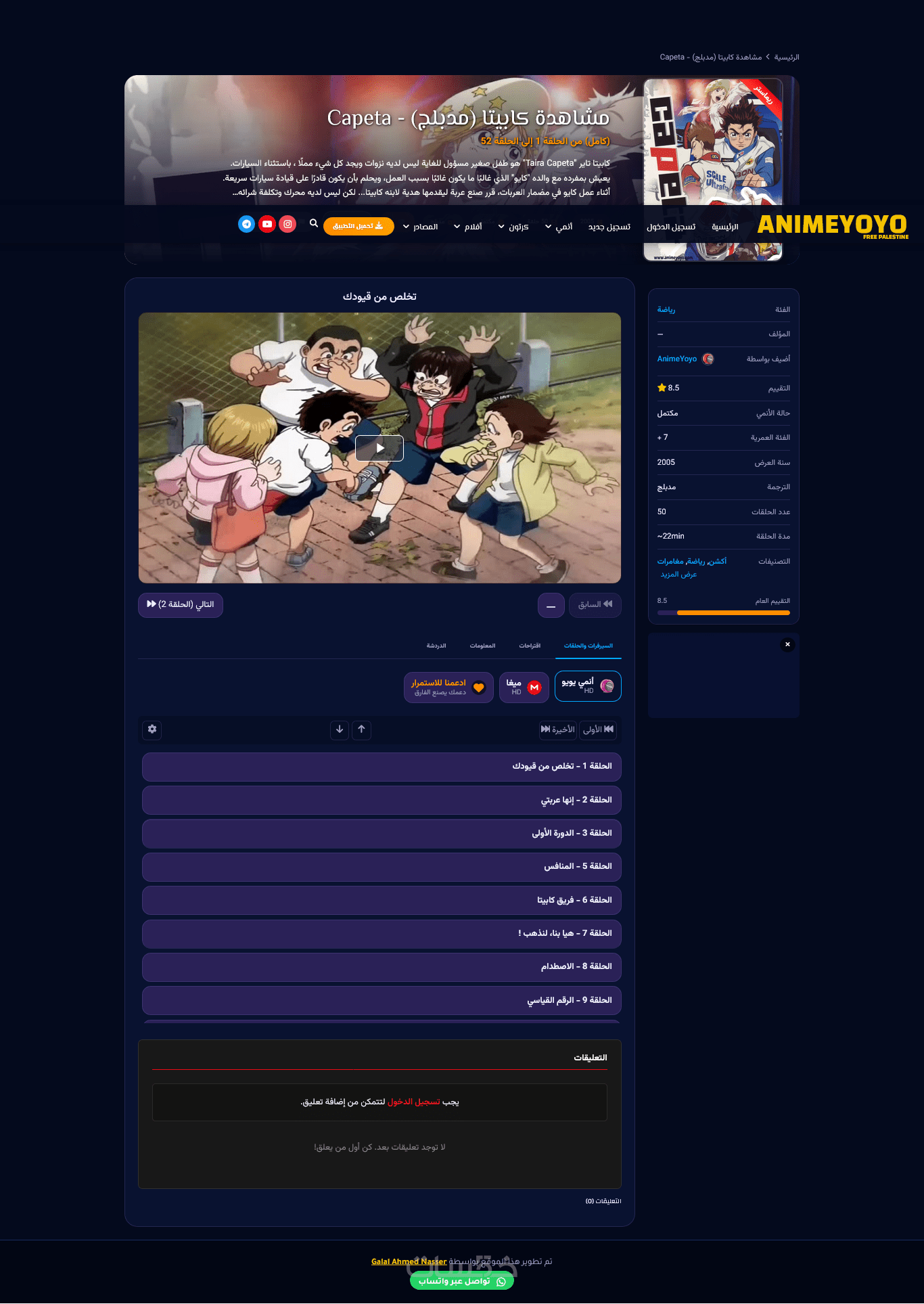Open the YouTube channel icon

[x=267, y=224]
